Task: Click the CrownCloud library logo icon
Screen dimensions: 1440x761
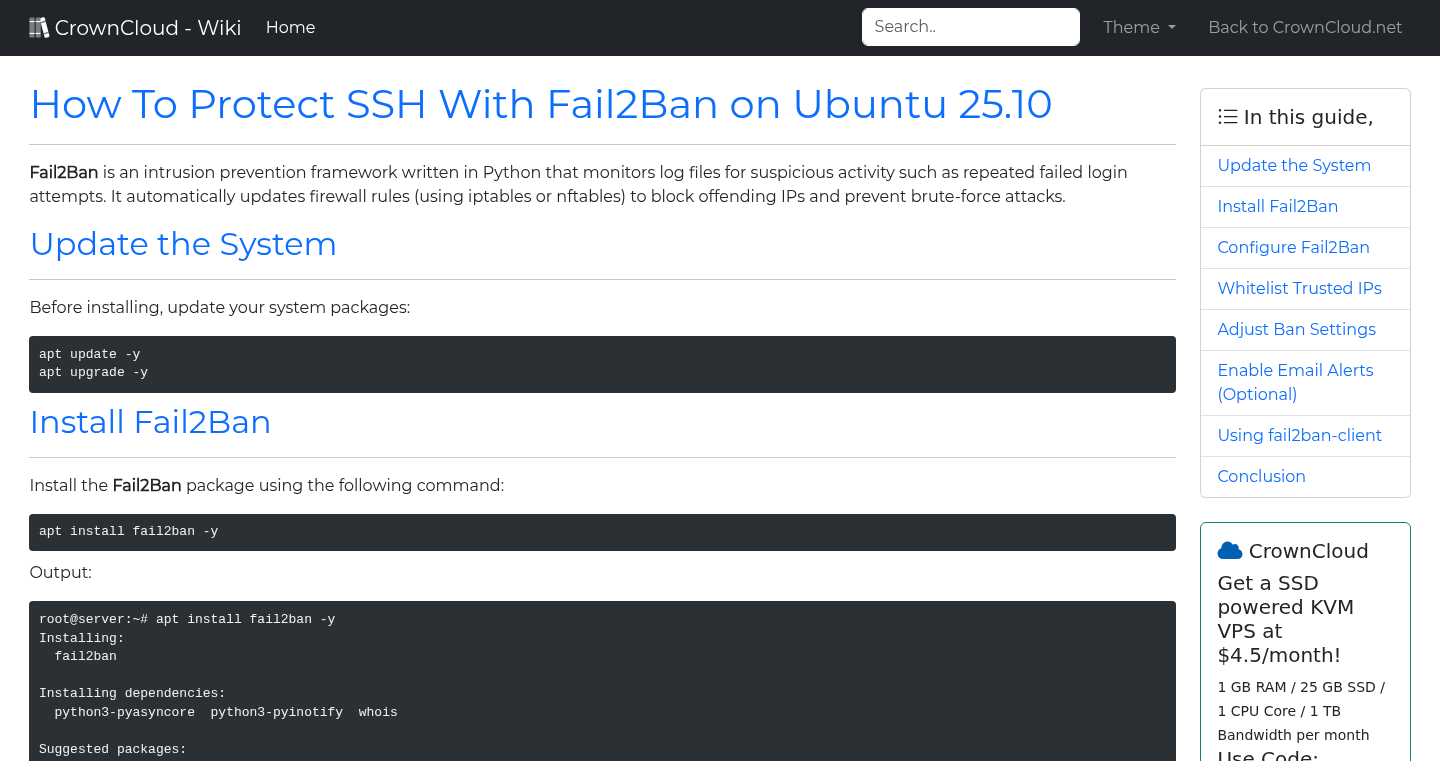Action: [x=39, y=26]
